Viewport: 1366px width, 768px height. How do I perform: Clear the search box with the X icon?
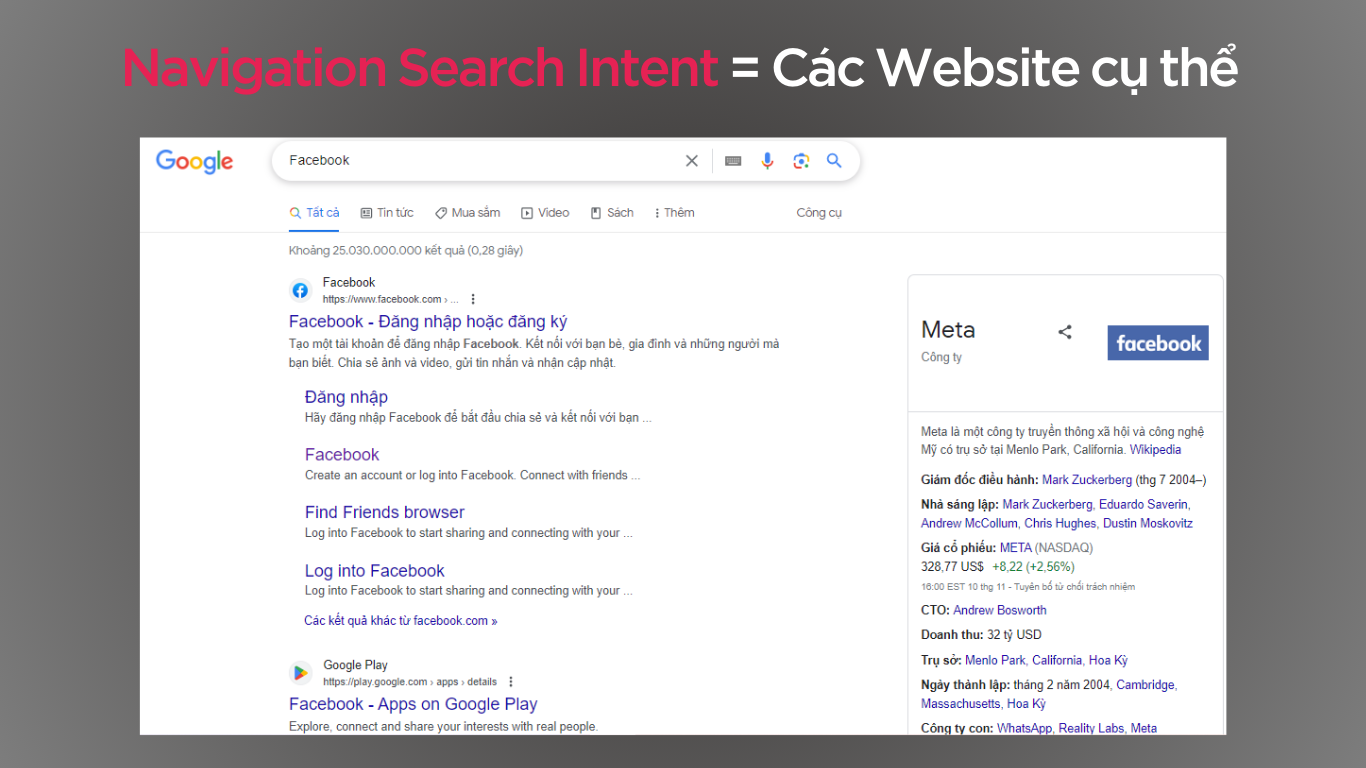(x=691, y=161)
